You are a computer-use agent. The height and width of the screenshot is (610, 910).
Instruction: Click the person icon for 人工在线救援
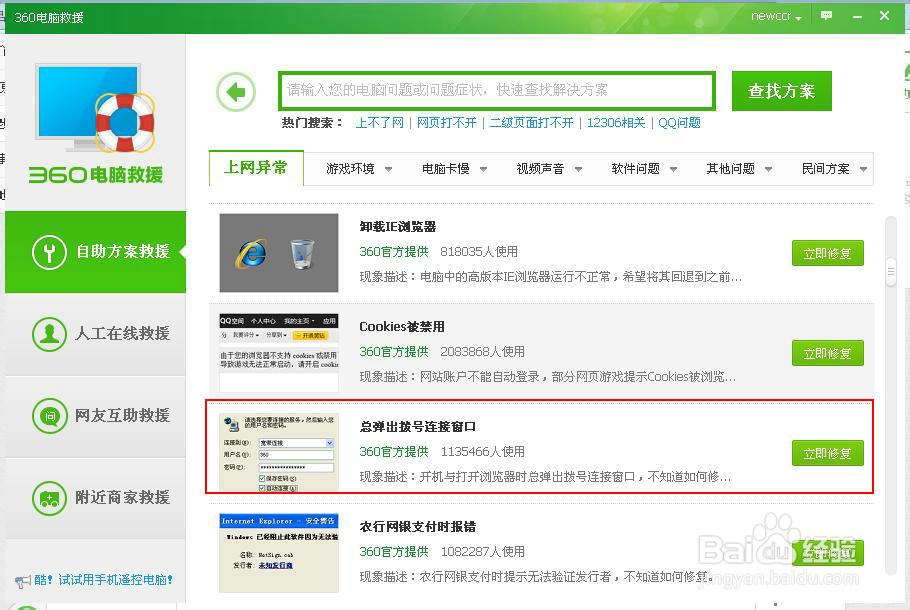[49, 334]
